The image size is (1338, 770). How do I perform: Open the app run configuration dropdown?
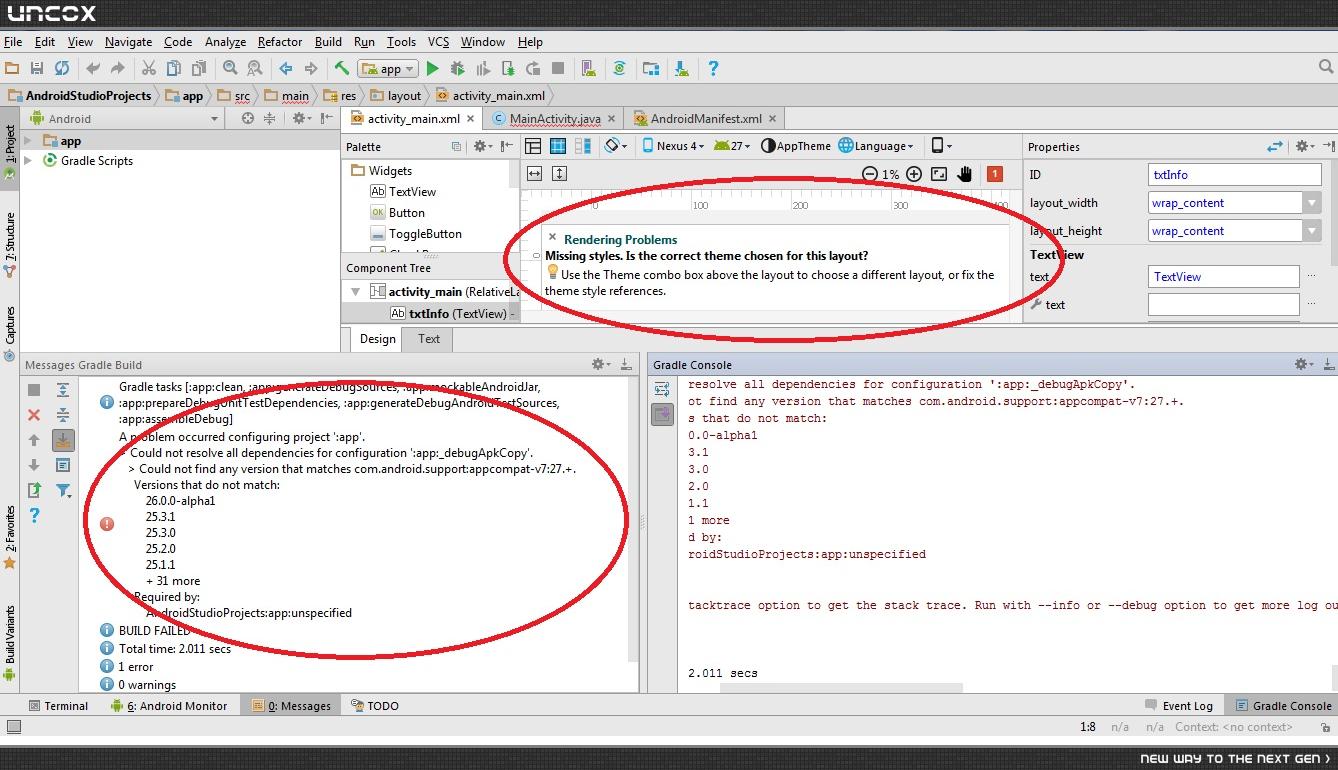(389, 69)
